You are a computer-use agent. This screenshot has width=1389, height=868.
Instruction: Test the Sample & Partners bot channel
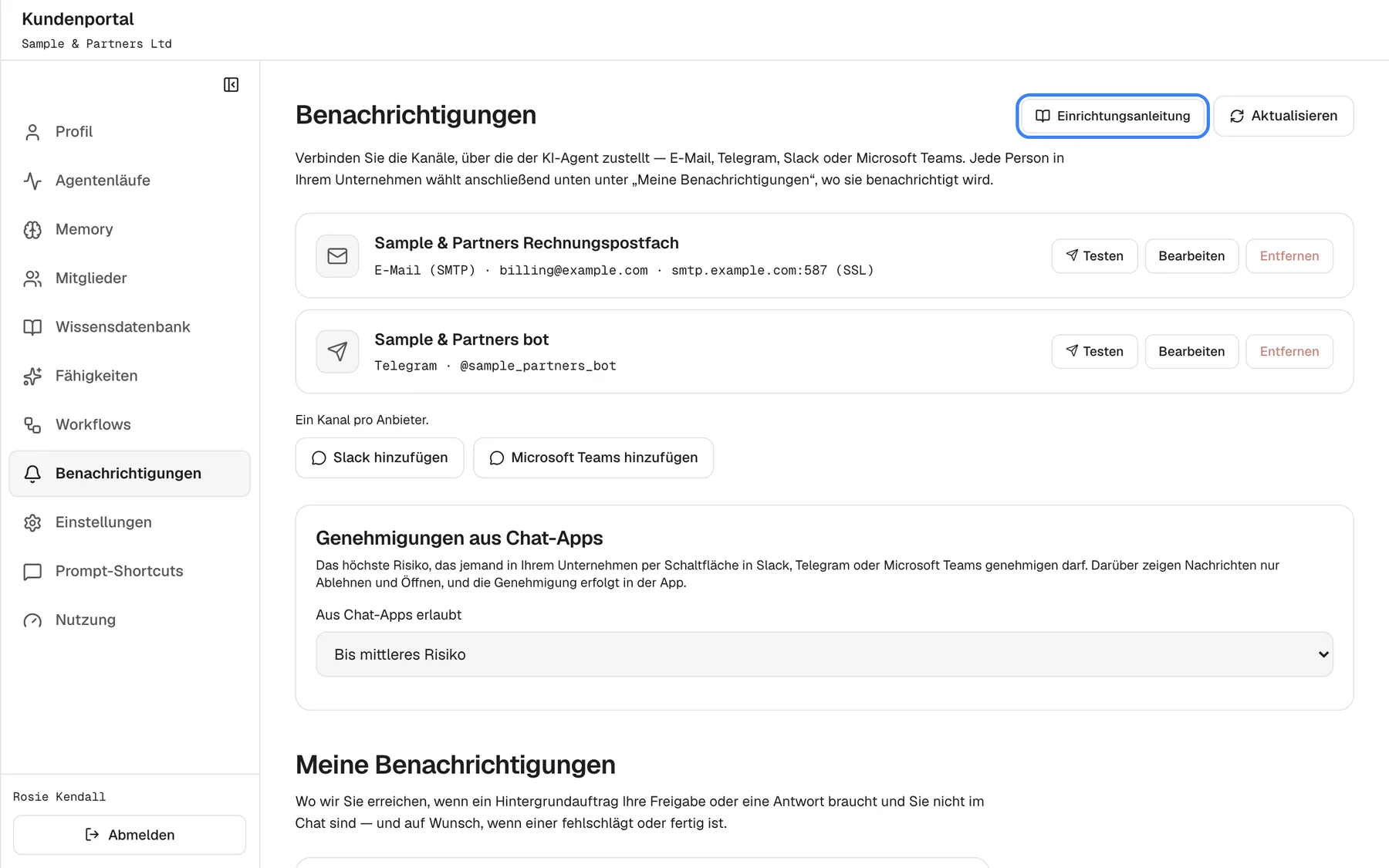point(1094,352)
